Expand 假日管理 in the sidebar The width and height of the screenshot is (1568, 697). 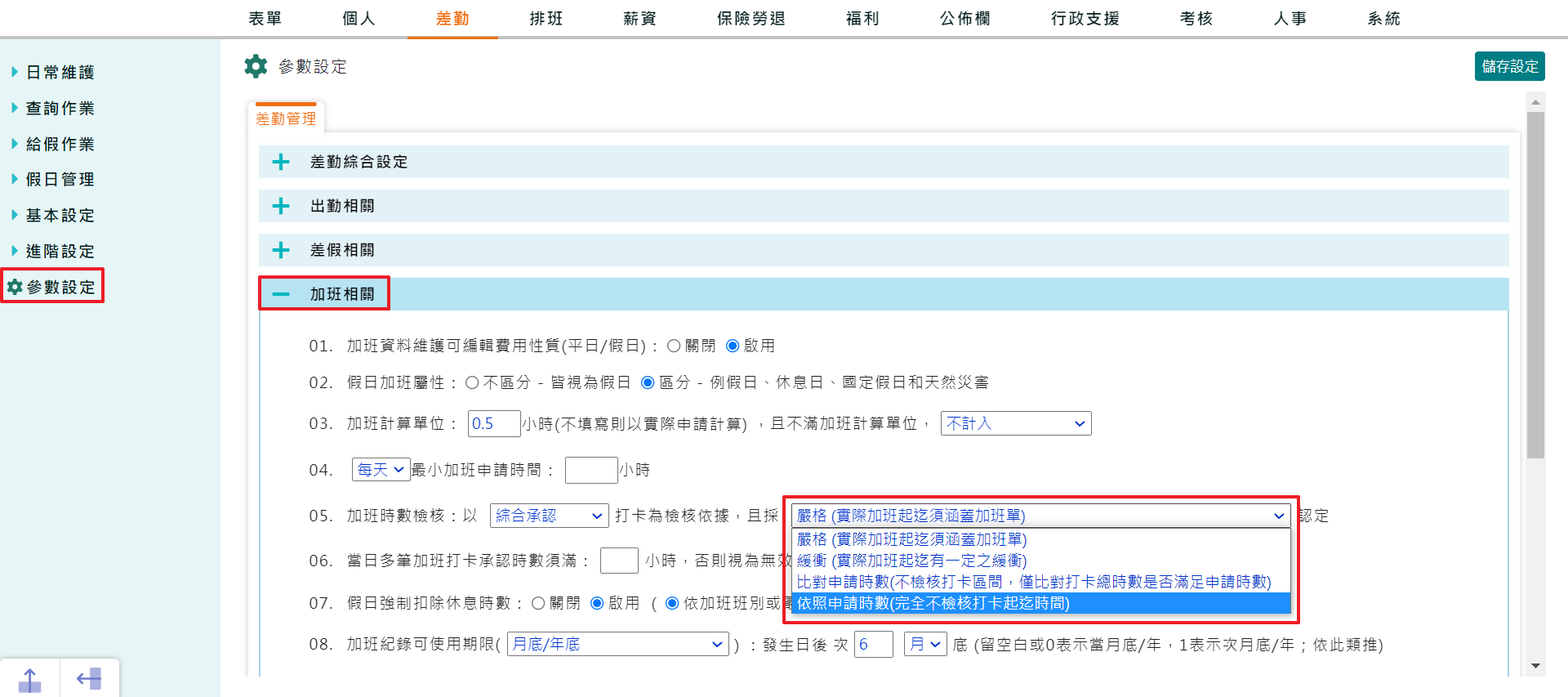tap(60, 179)
